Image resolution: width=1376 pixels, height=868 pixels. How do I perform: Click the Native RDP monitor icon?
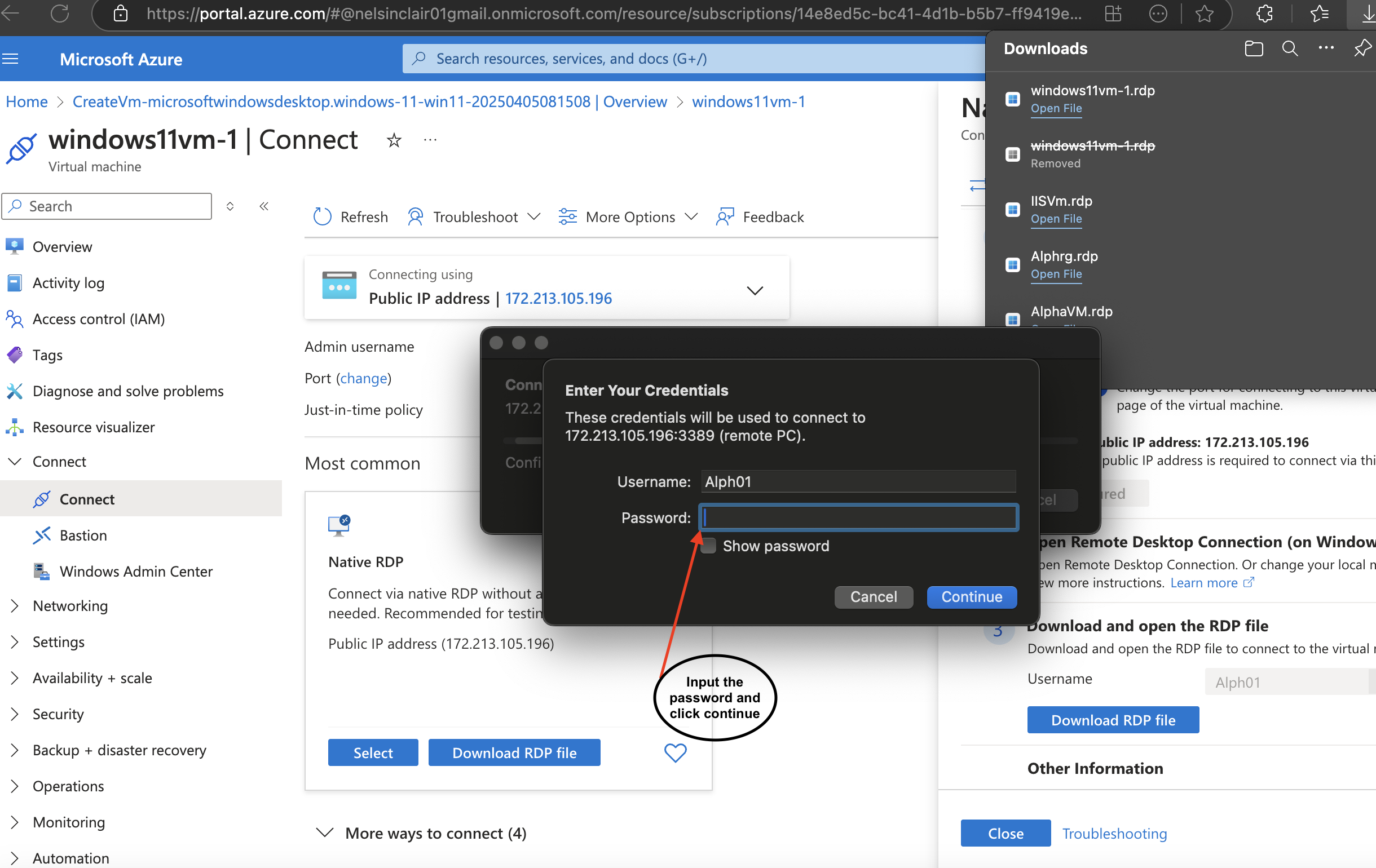click(x=339, y=525)
